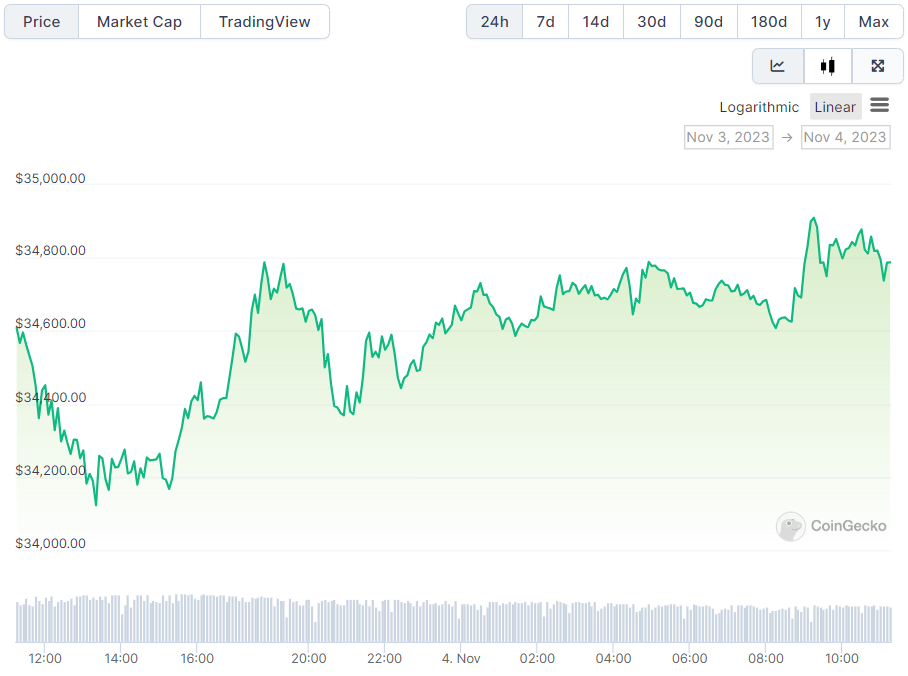
Task: Enable Logarithmic scale
Action: (x=759, y=107)
